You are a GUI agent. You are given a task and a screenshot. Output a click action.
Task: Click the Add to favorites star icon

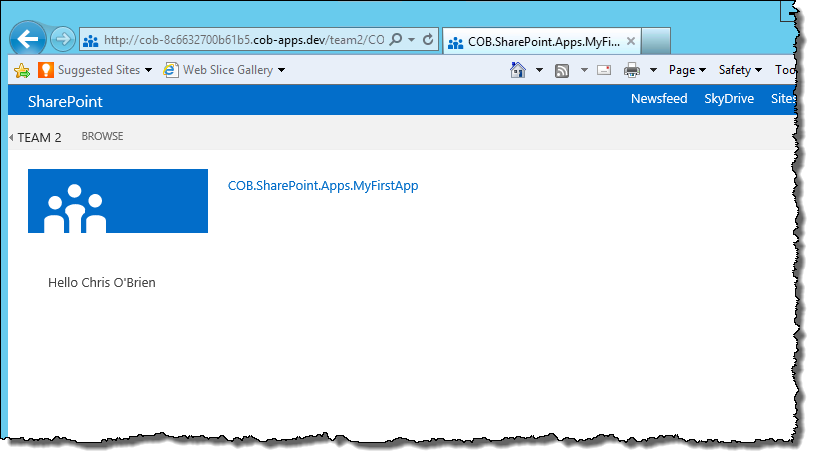tap(22, 70)
